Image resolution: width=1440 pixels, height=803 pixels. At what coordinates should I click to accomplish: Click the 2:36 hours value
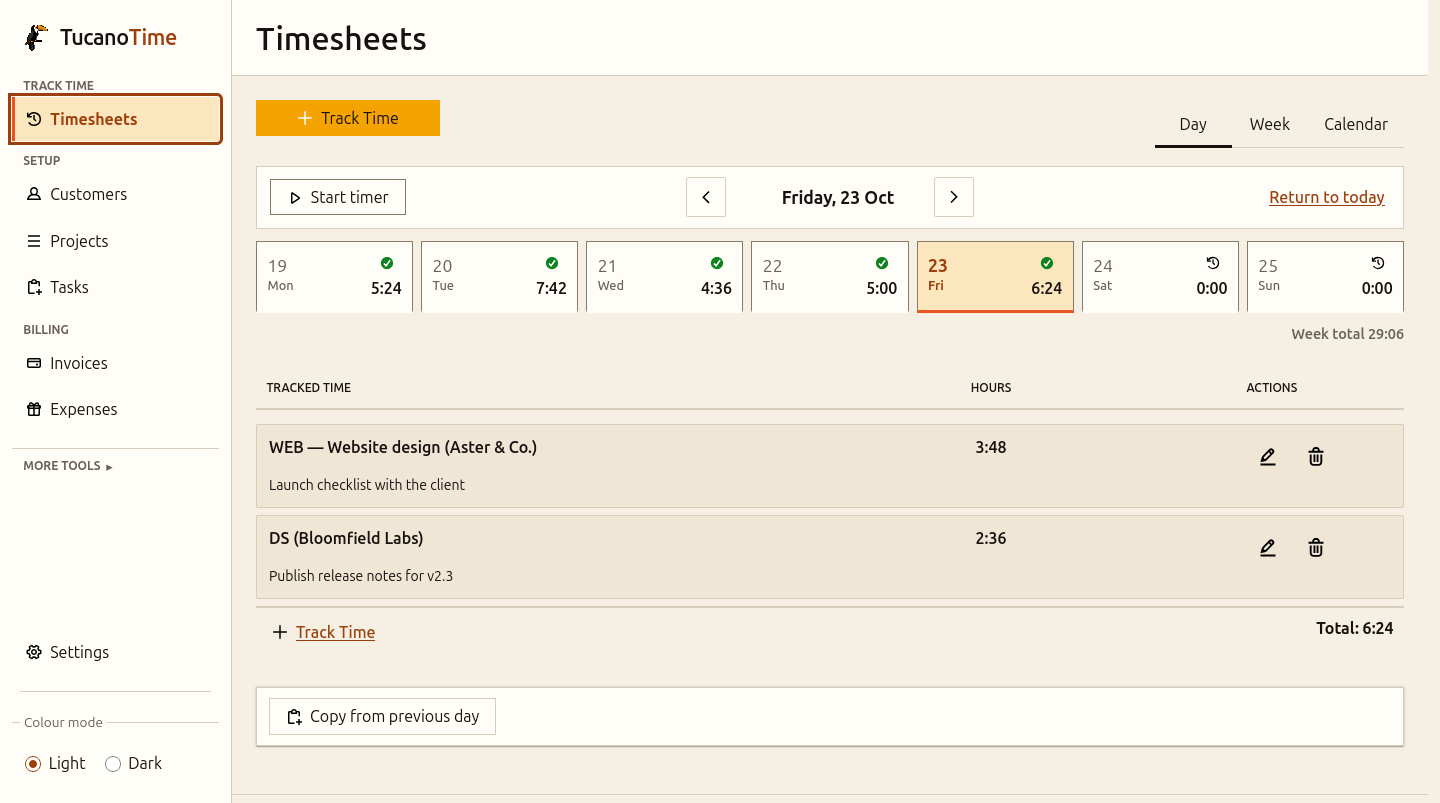[991, 538]
